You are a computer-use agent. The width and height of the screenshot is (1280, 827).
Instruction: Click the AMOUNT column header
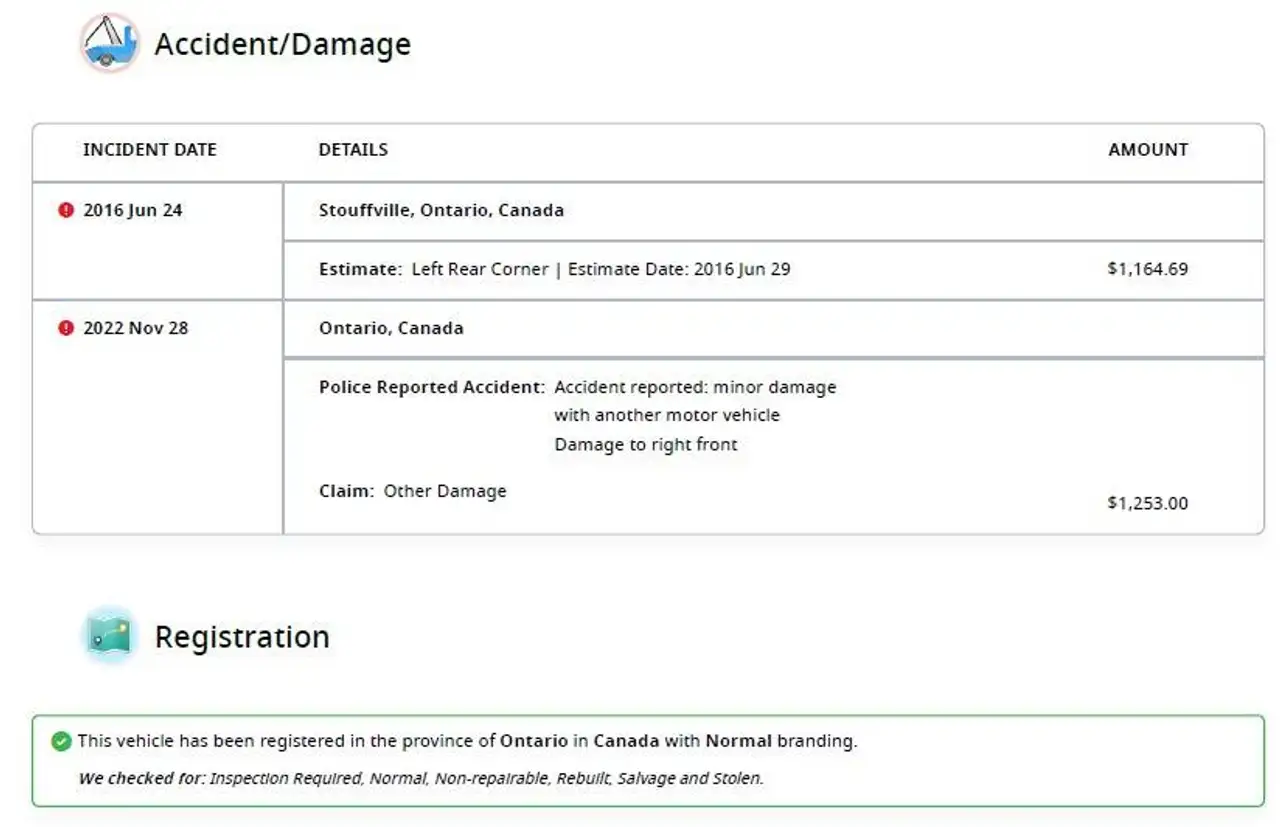pos(1148,150)
